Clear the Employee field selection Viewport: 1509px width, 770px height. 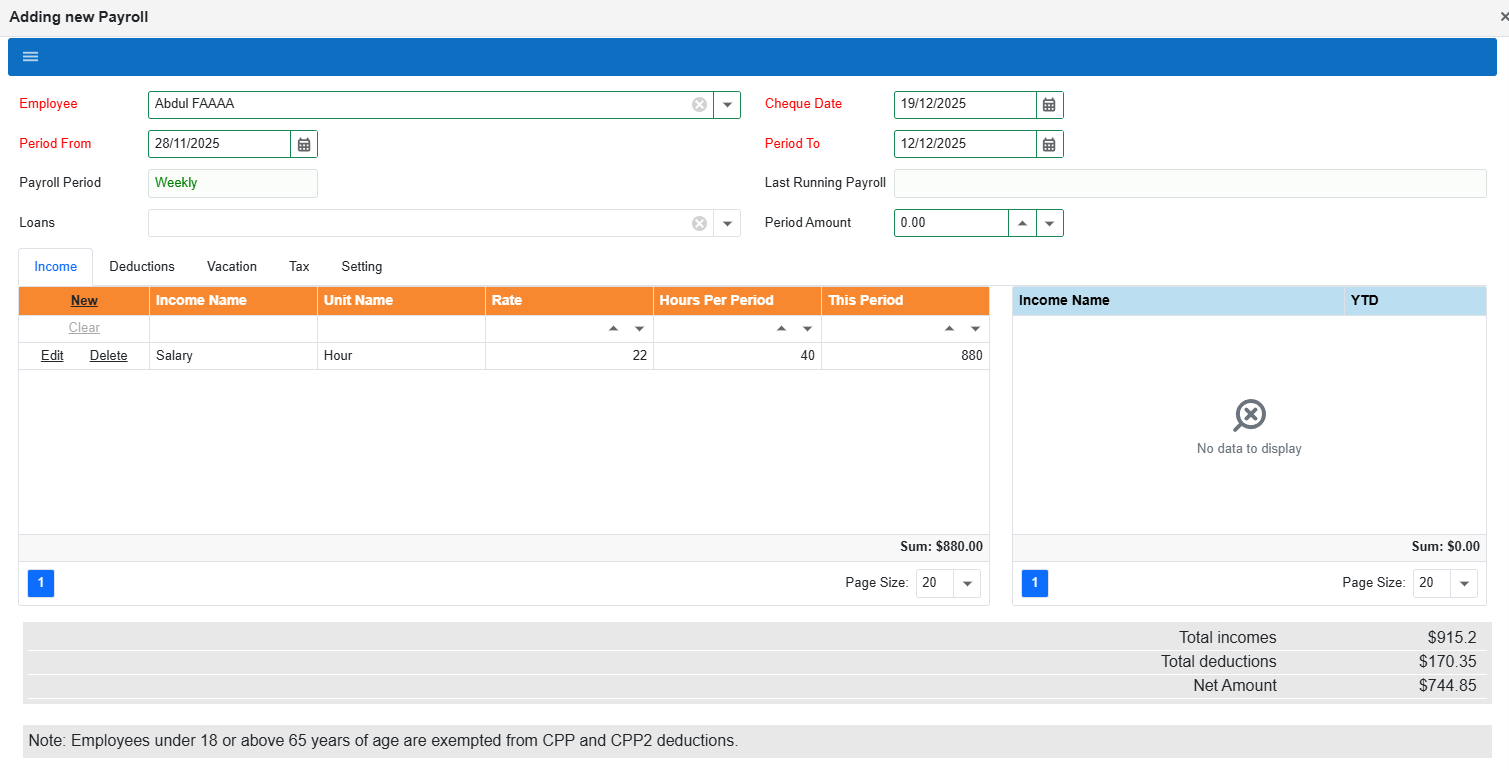click(699, 105)
